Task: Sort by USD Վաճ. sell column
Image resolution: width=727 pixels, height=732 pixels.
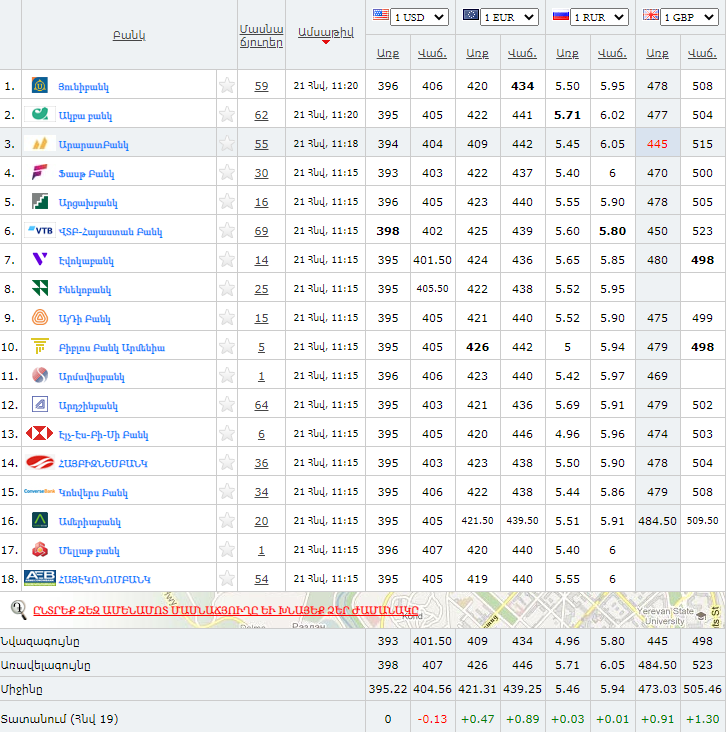Action: 432,54
